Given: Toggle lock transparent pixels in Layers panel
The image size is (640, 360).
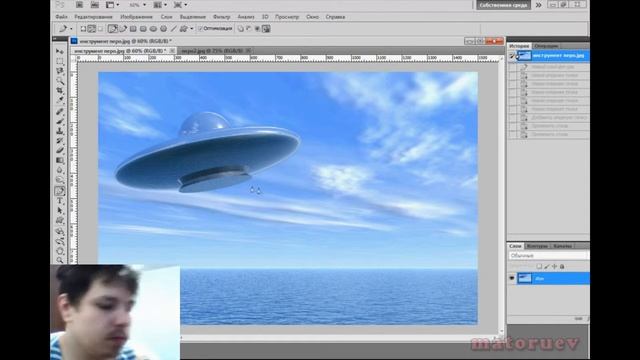Looking at the screenshot, I should tap(539, 267).
